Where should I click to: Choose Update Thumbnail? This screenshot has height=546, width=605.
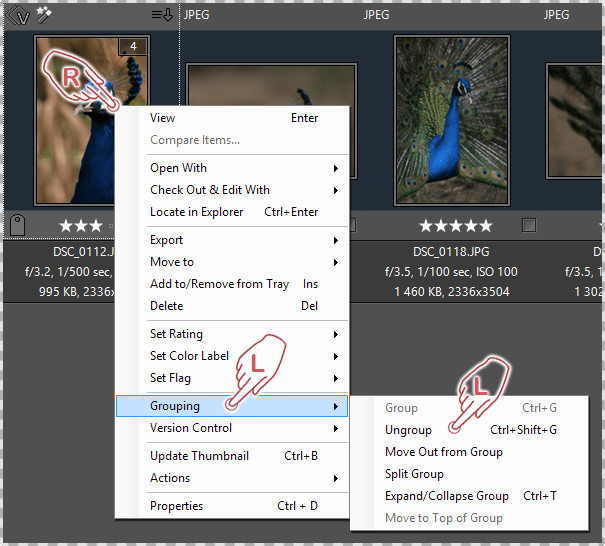click(233, 456)
